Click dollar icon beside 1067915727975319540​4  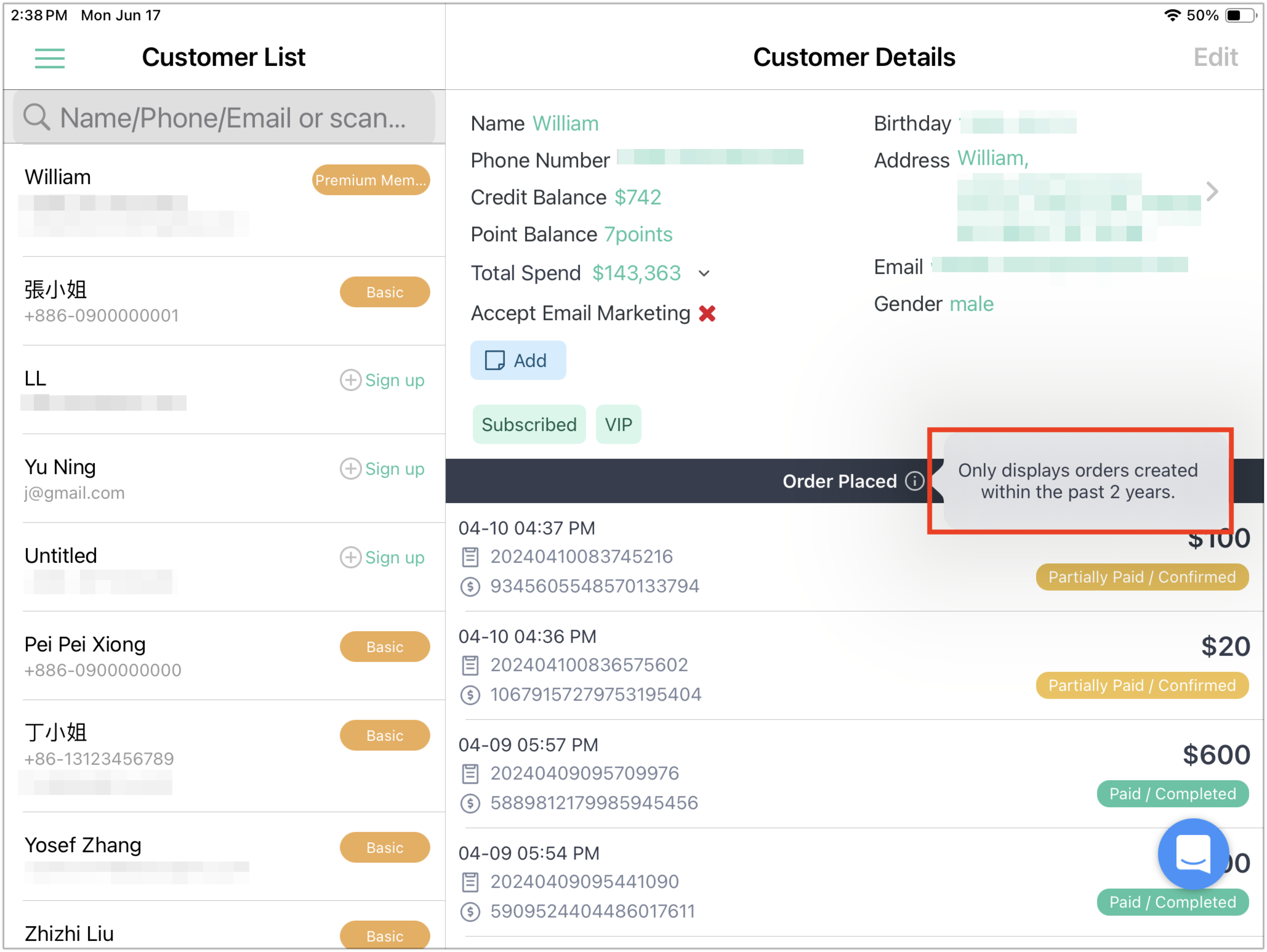coord(470,695)
